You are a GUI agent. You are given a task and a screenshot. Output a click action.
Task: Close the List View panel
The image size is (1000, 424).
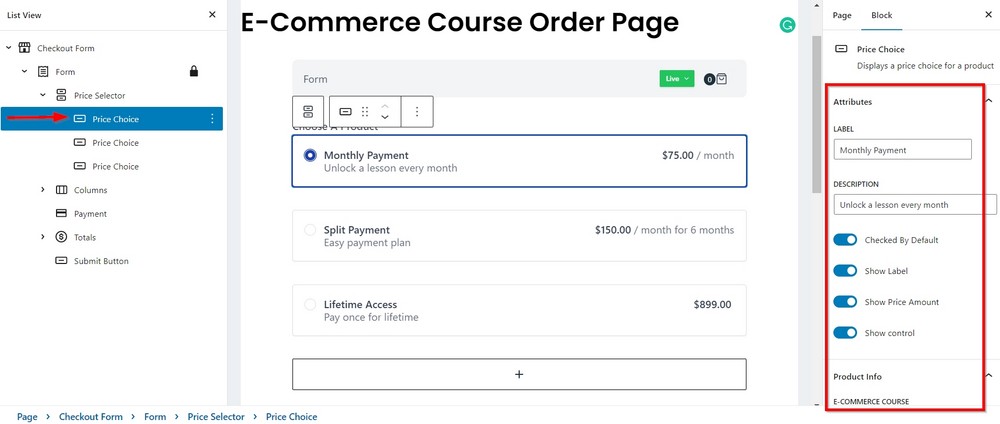coord(212,14)
